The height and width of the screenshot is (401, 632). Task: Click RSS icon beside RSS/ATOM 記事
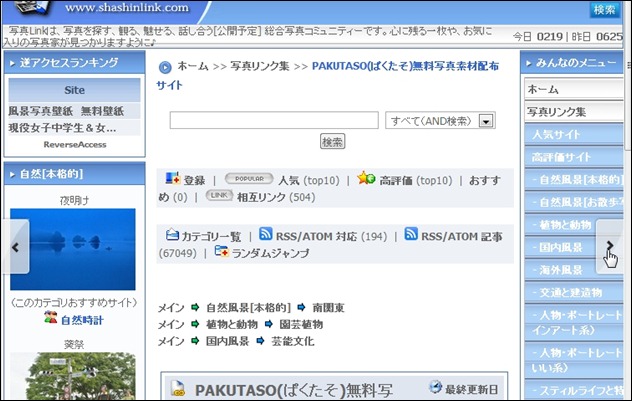411,234
